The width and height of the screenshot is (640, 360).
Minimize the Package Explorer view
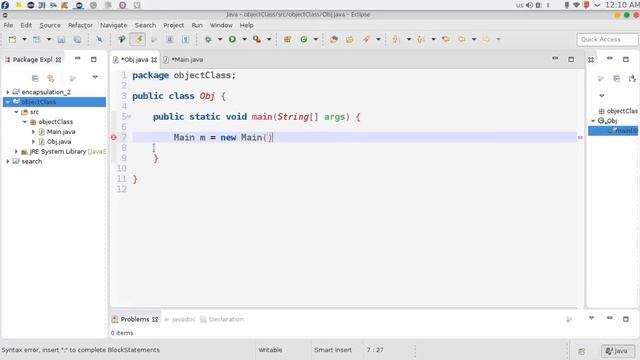point(78,59)
